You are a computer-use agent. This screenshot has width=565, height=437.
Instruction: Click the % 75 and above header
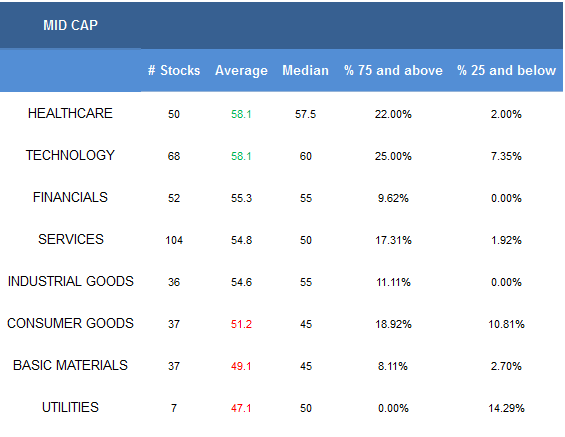click(393, 70)
